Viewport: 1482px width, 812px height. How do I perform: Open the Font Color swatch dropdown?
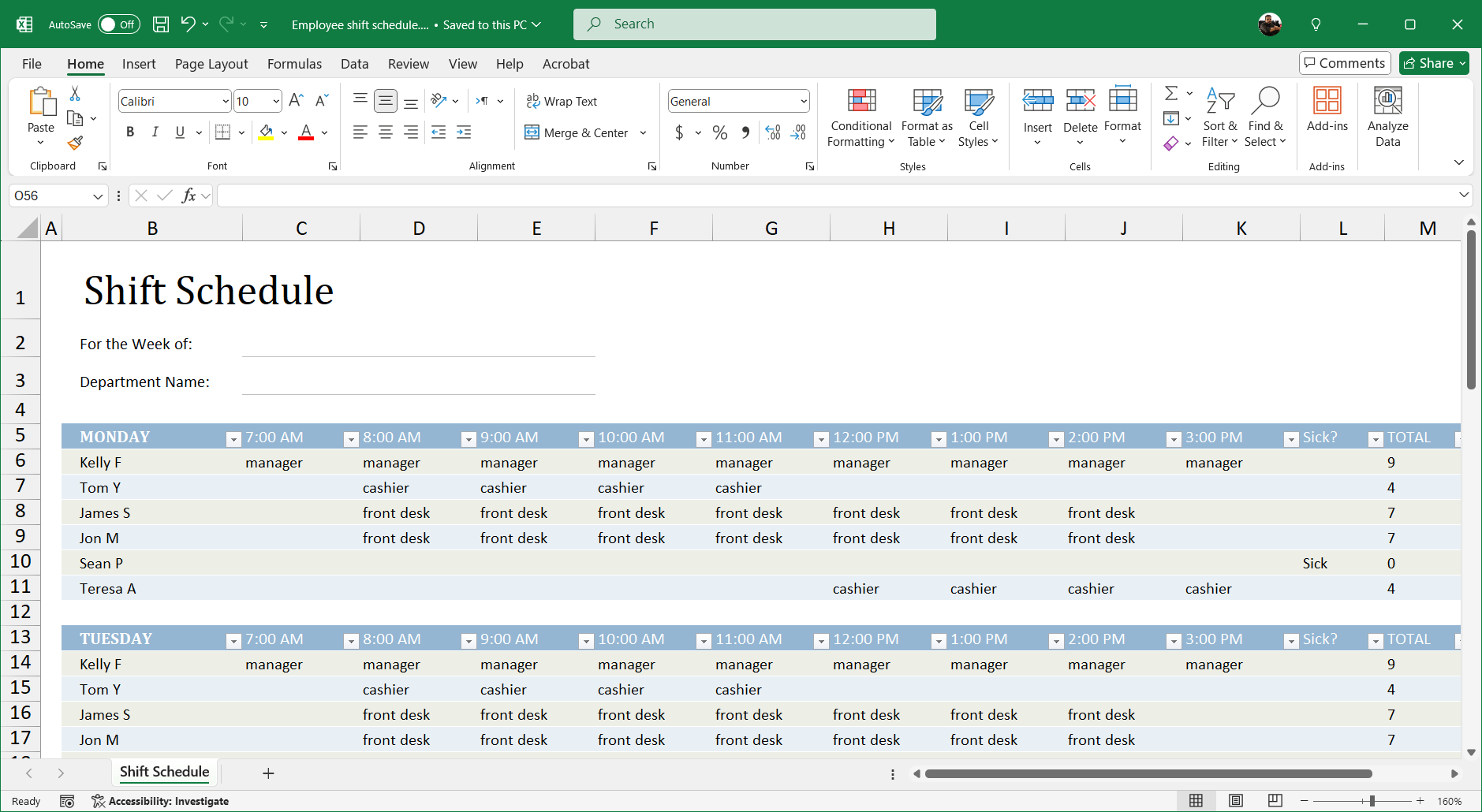[323, 132]
